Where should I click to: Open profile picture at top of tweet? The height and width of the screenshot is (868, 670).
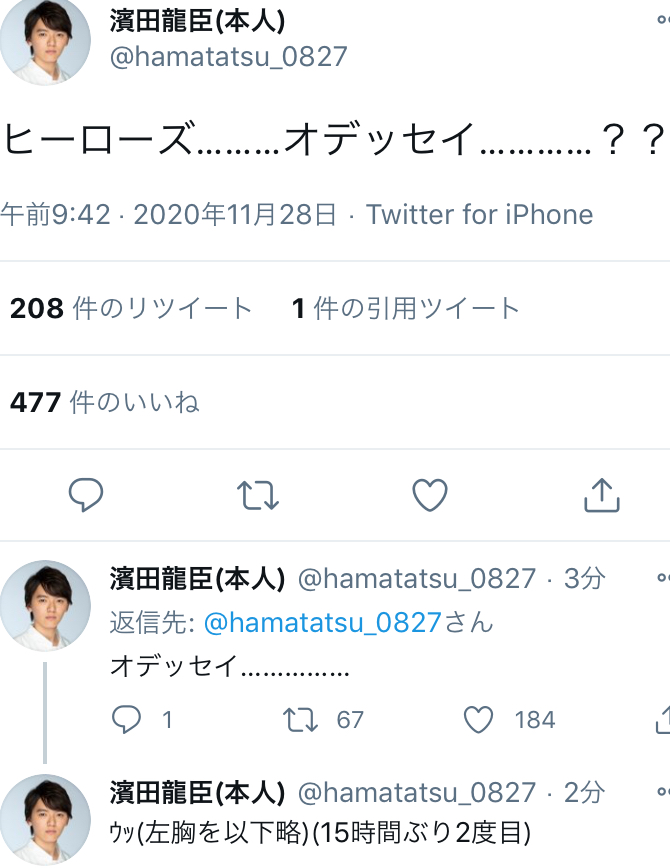(45, 40)
